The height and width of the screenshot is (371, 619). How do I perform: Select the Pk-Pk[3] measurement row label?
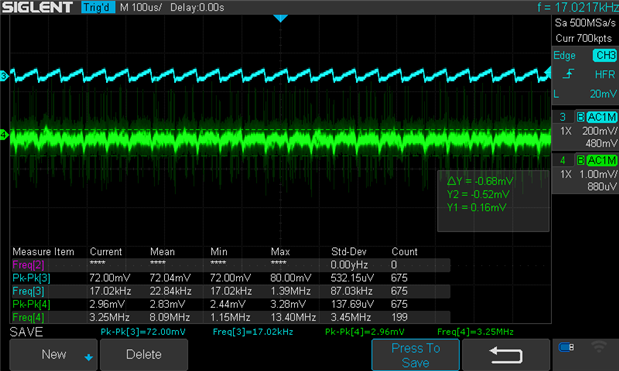31,278
